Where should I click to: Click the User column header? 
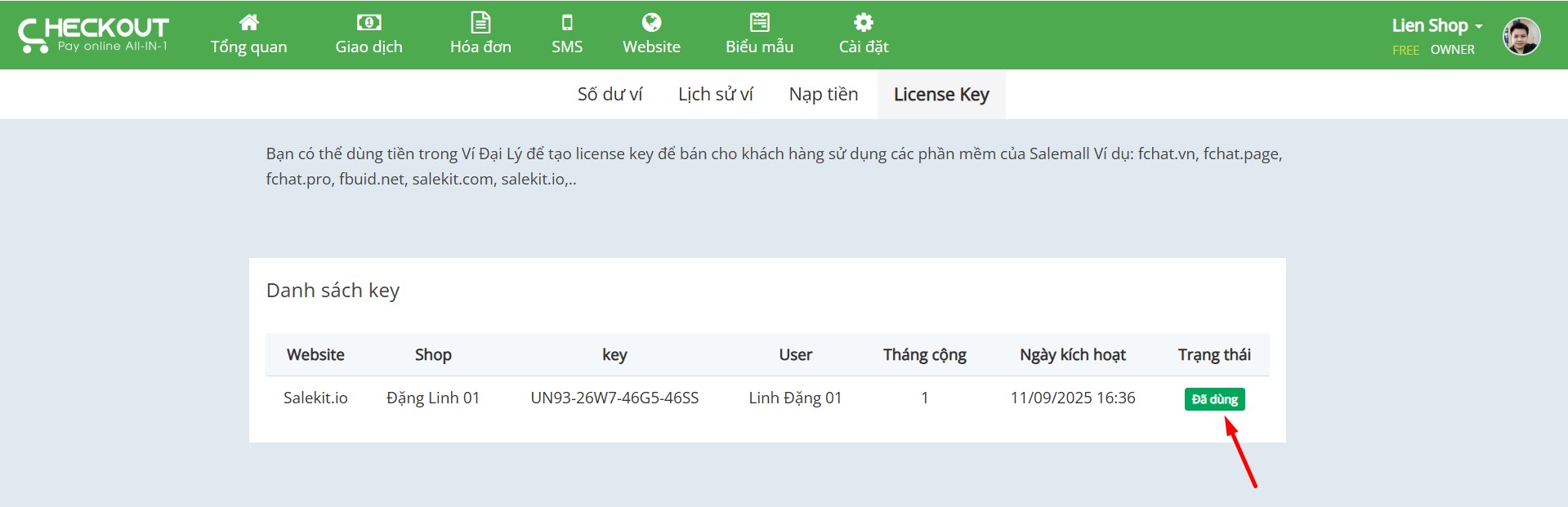[x=795, y=354]
